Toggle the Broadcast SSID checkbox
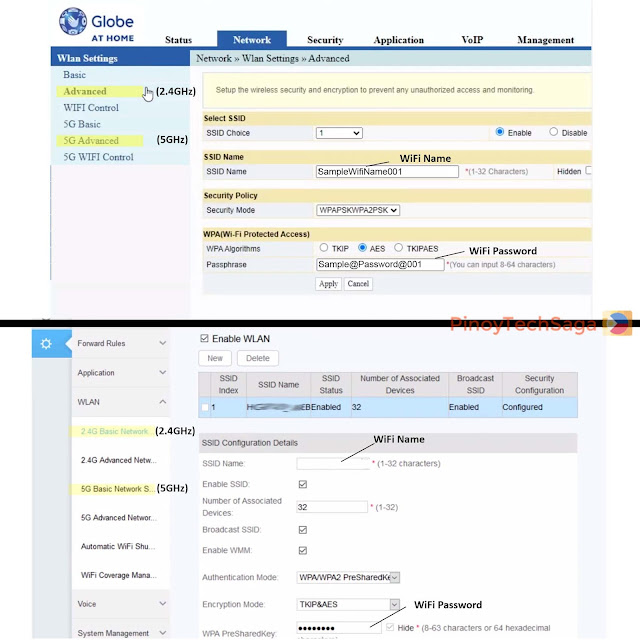The width and height of the screenshot is (640, 640). point(303,530)
